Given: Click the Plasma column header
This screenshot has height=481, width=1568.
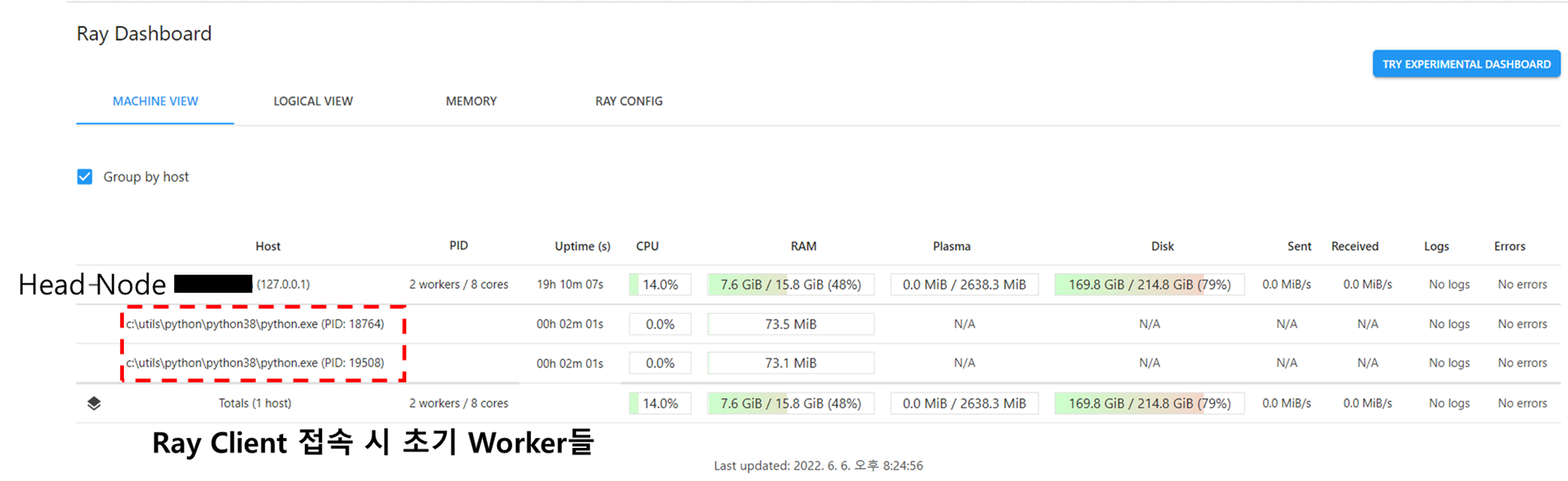Looking at the screenshot, I should click(x=952, y=246).
